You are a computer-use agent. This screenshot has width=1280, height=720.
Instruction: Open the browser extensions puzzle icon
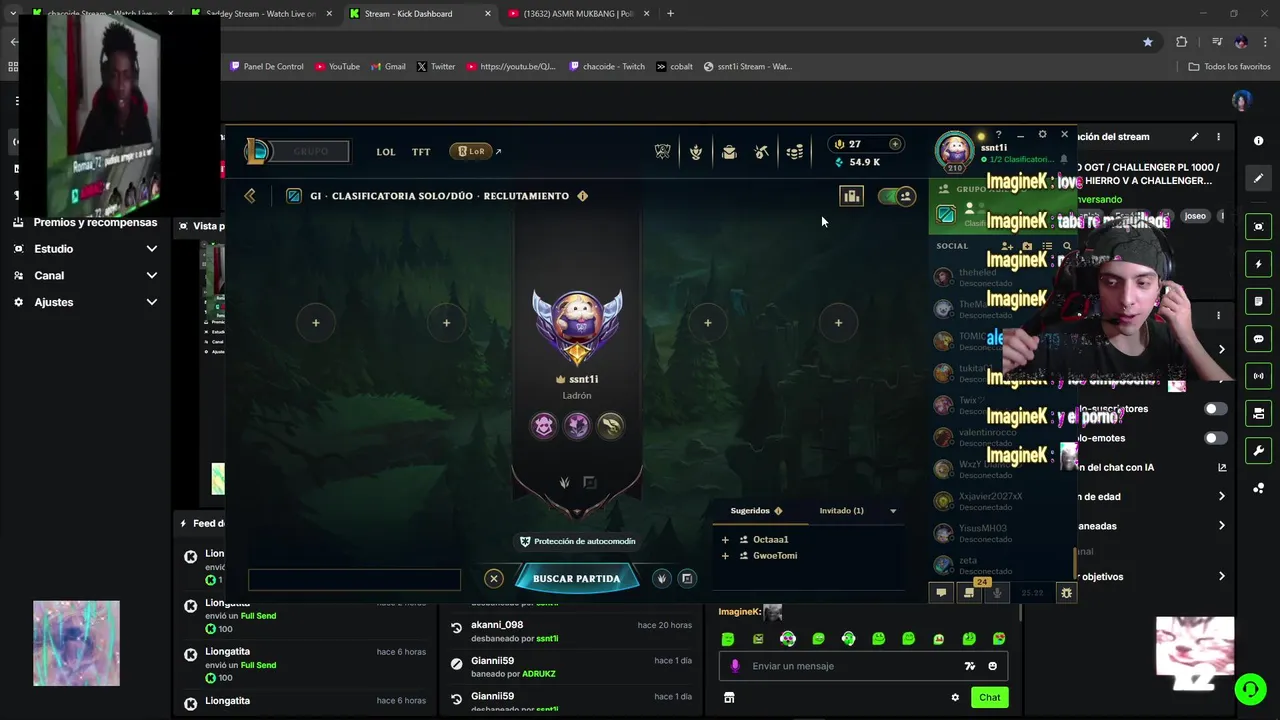pyautogui.click(x=1182, y=42)
